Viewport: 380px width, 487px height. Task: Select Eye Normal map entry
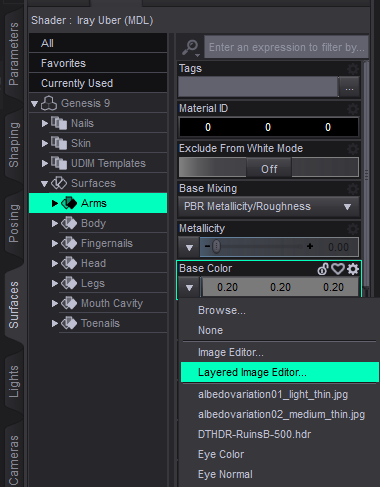[x=280, y=474]
